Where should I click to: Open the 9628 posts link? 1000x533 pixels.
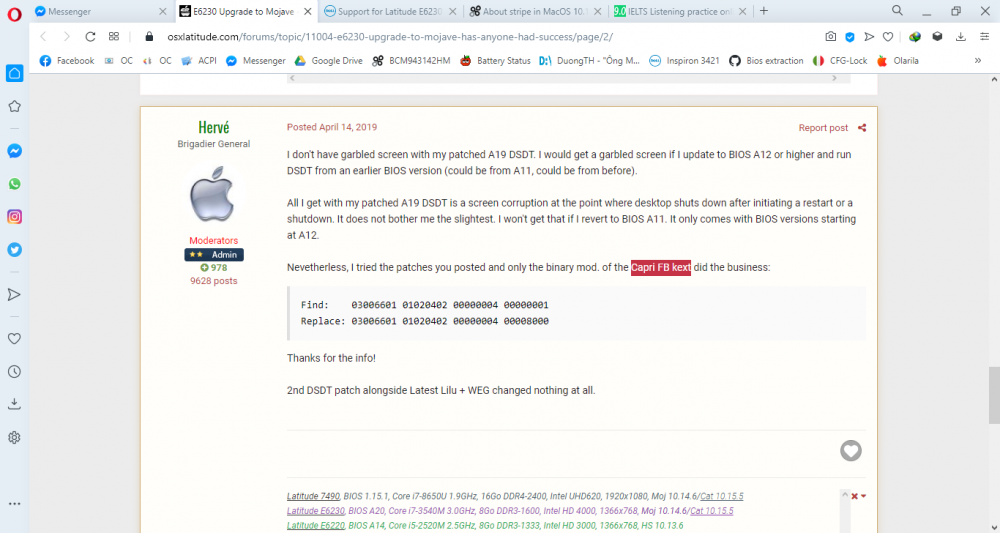pyautogui.click(x=214, y=281)
